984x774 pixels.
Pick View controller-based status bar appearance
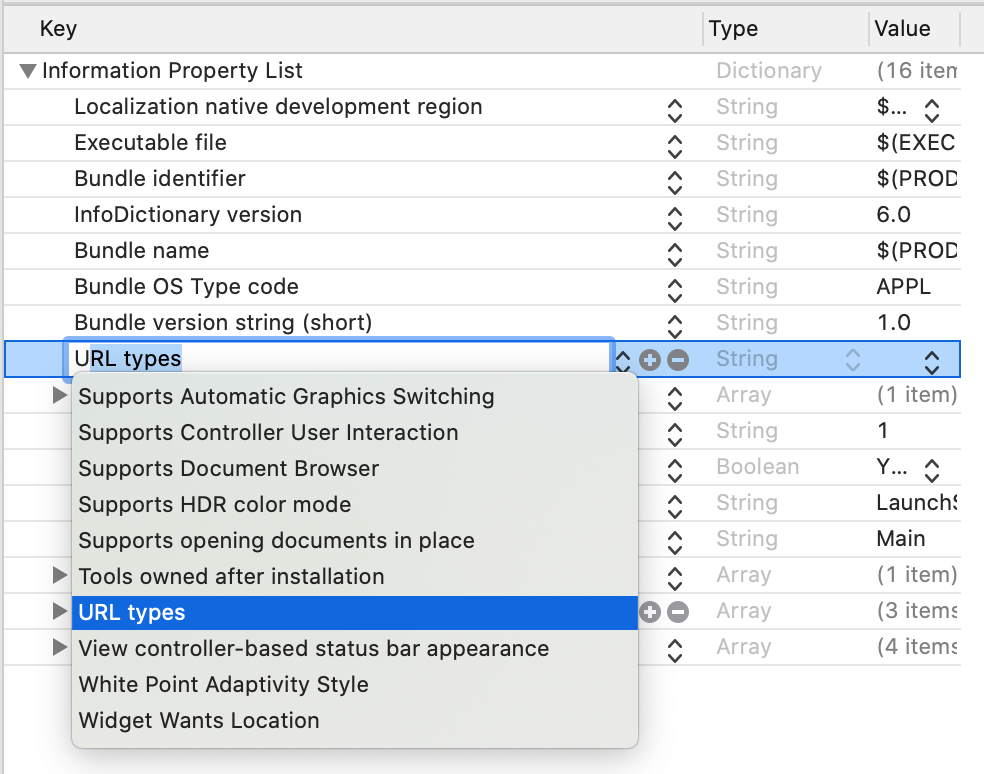[x=313, y=648]
